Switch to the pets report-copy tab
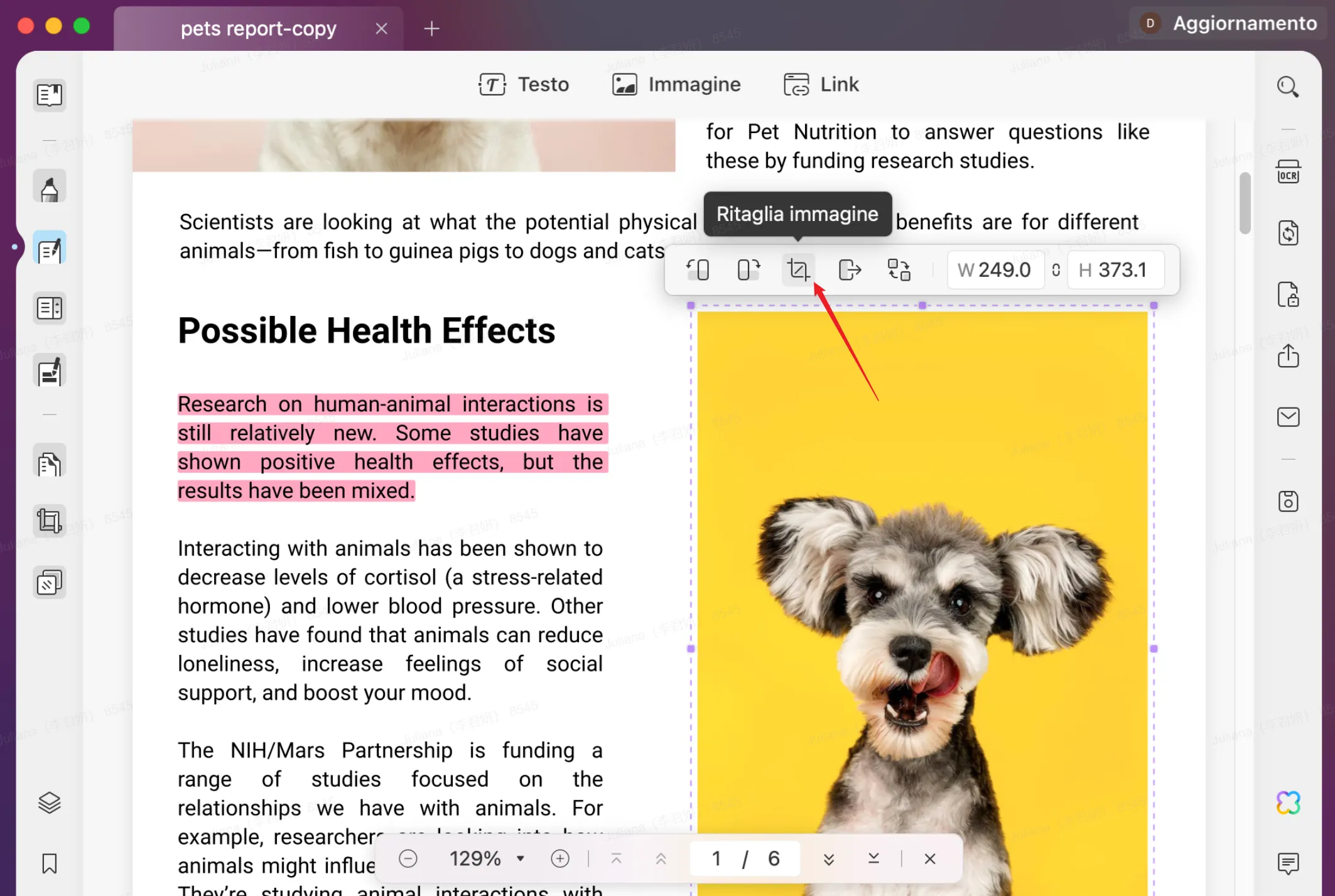Screen dimensions: 1335x896 tap(258, 29)
